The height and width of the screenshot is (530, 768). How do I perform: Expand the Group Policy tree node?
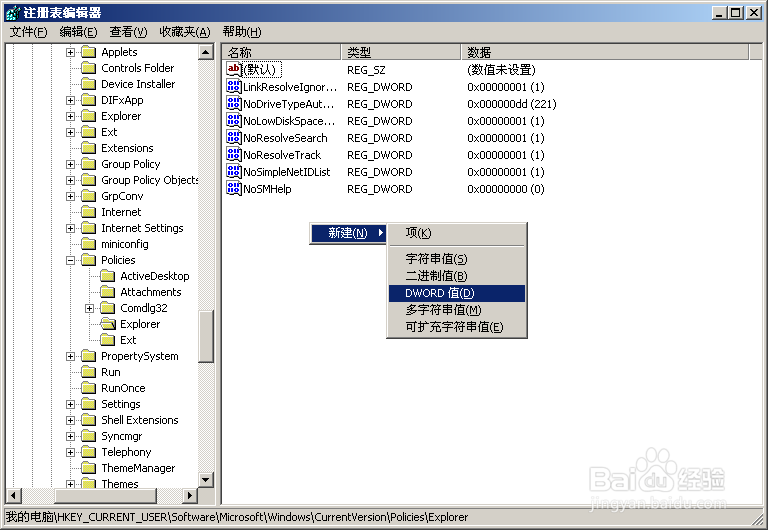[x=71, y=165]
